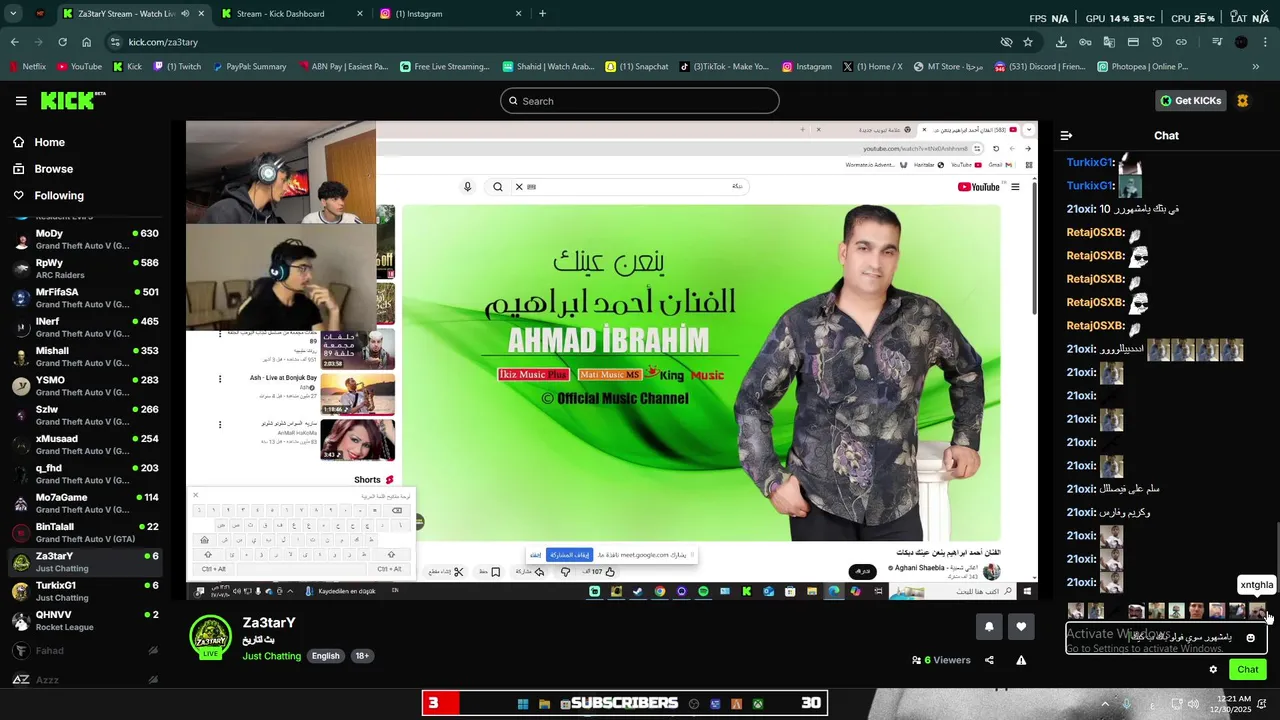Click the Za3tarY channel avatar with the LIVE badge

coord(210,637)
